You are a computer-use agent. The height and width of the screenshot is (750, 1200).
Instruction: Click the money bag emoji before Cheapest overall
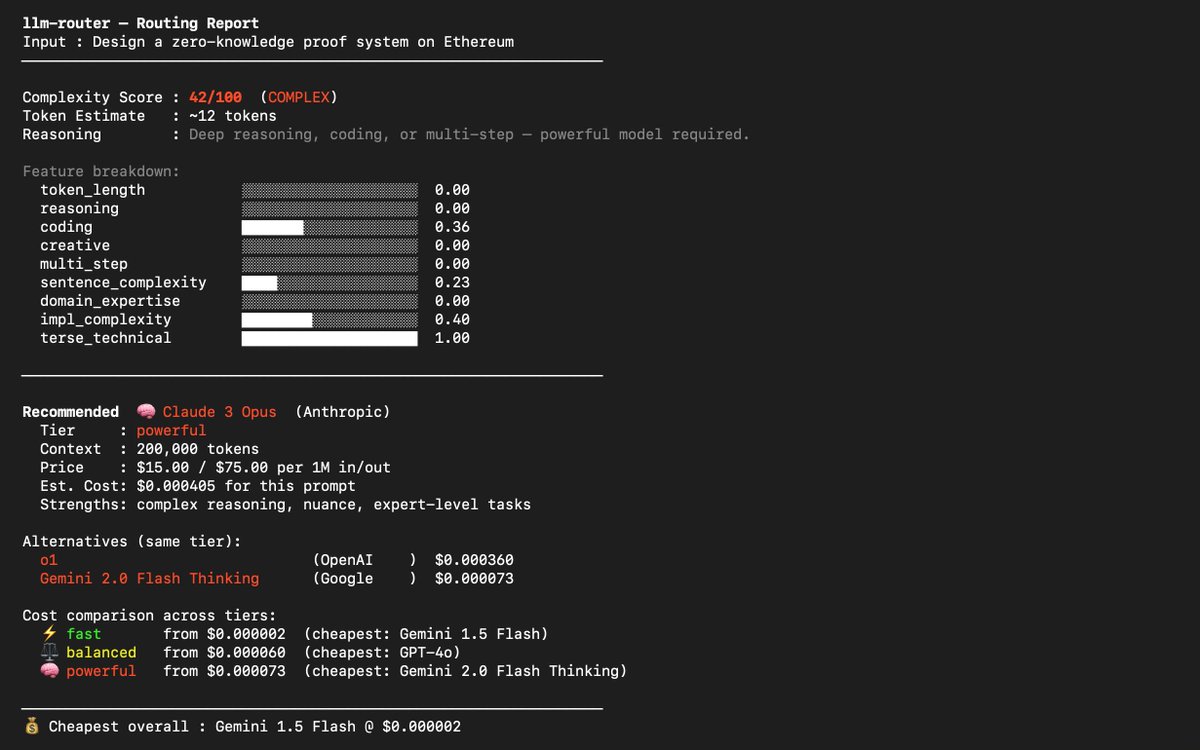click(31, 726)
